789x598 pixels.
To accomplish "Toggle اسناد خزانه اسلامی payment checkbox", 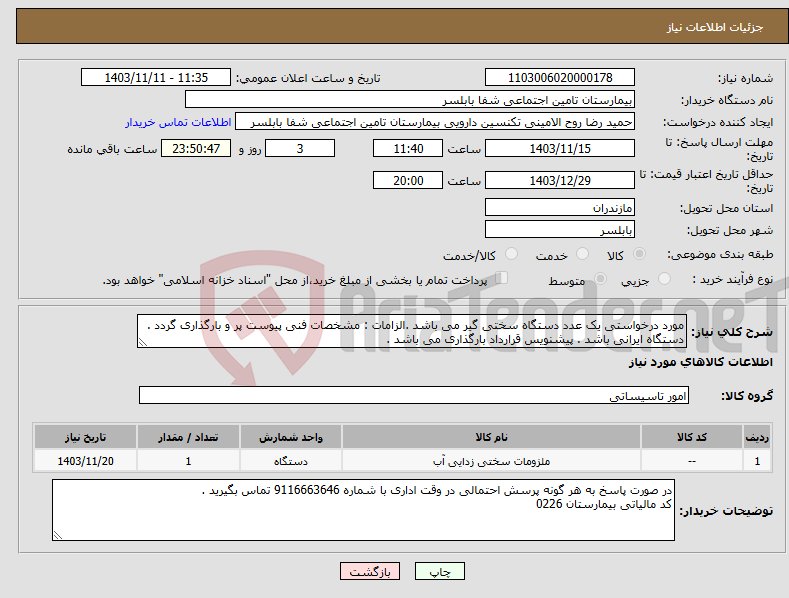I will [502, 277].
